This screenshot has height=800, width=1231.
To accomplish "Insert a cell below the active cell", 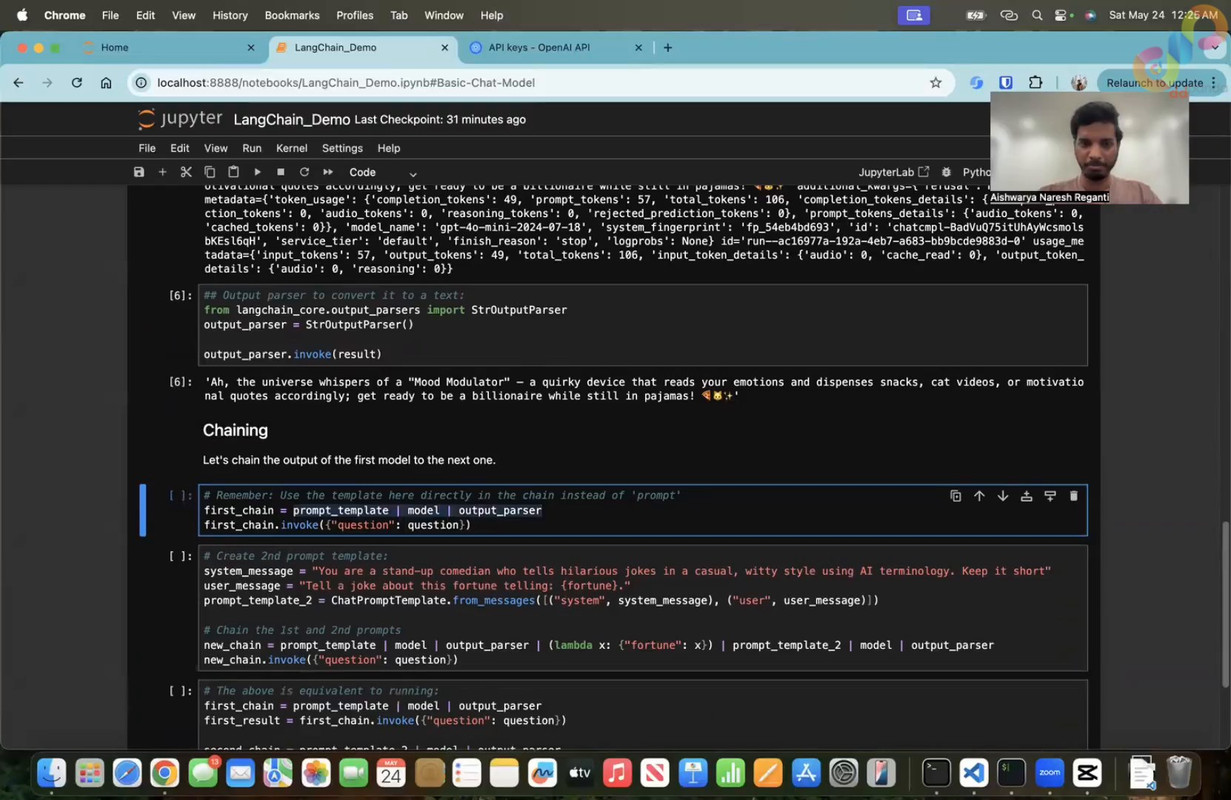I will [1050, 496].
